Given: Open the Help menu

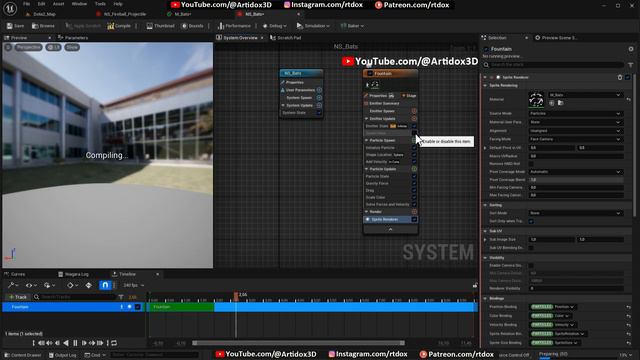Looking at the screenshot, I should point(118,4).
